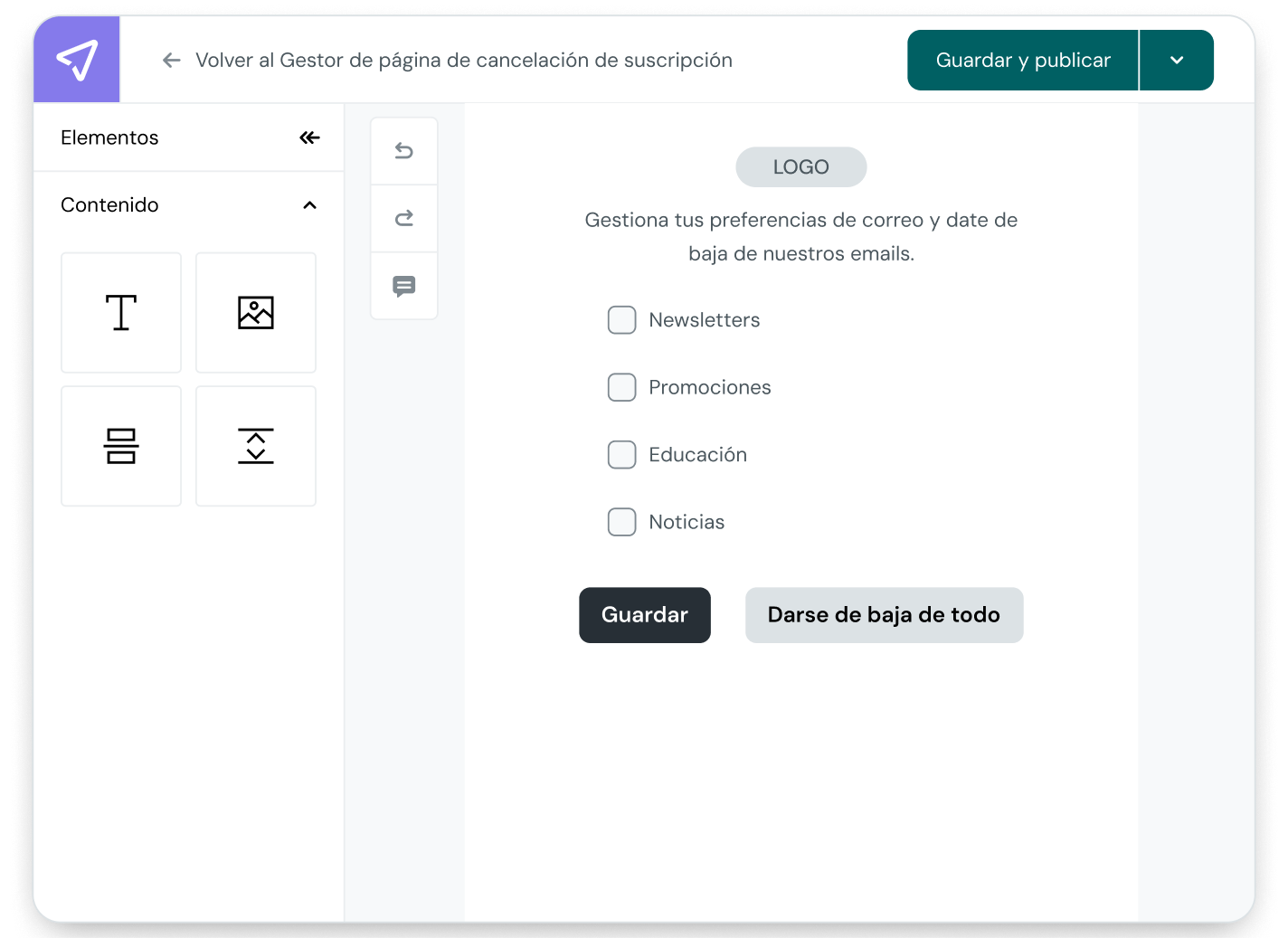Click the Undo icon
The width and height of the screenshot is (1288, 938).
tap(403, 150)
